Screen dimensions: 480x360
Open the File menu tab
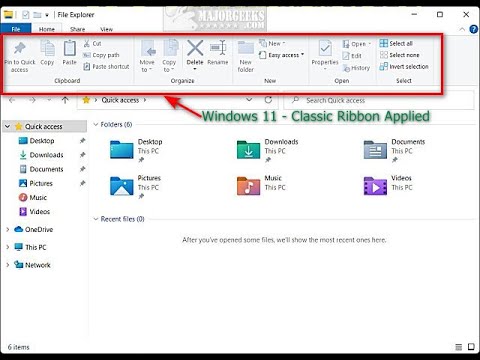coord(16,29)
